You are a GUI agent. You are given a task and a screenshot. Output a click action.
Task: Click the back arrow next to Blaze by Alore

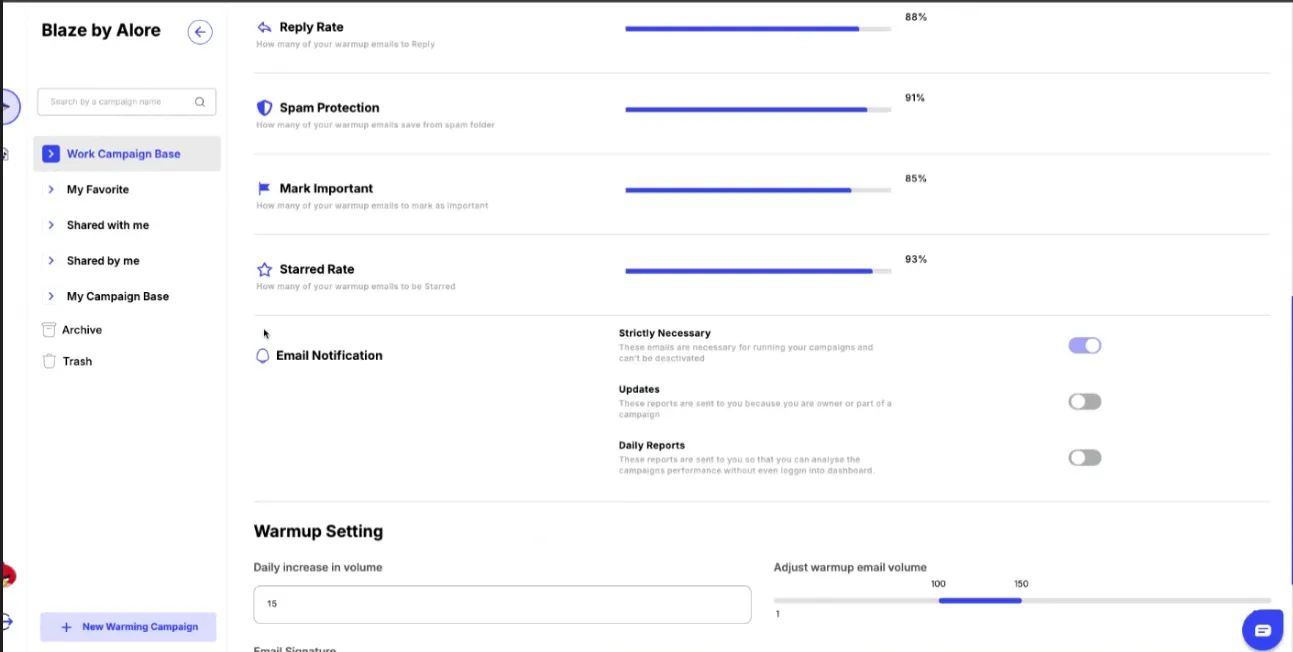click(x=200, y=32)
